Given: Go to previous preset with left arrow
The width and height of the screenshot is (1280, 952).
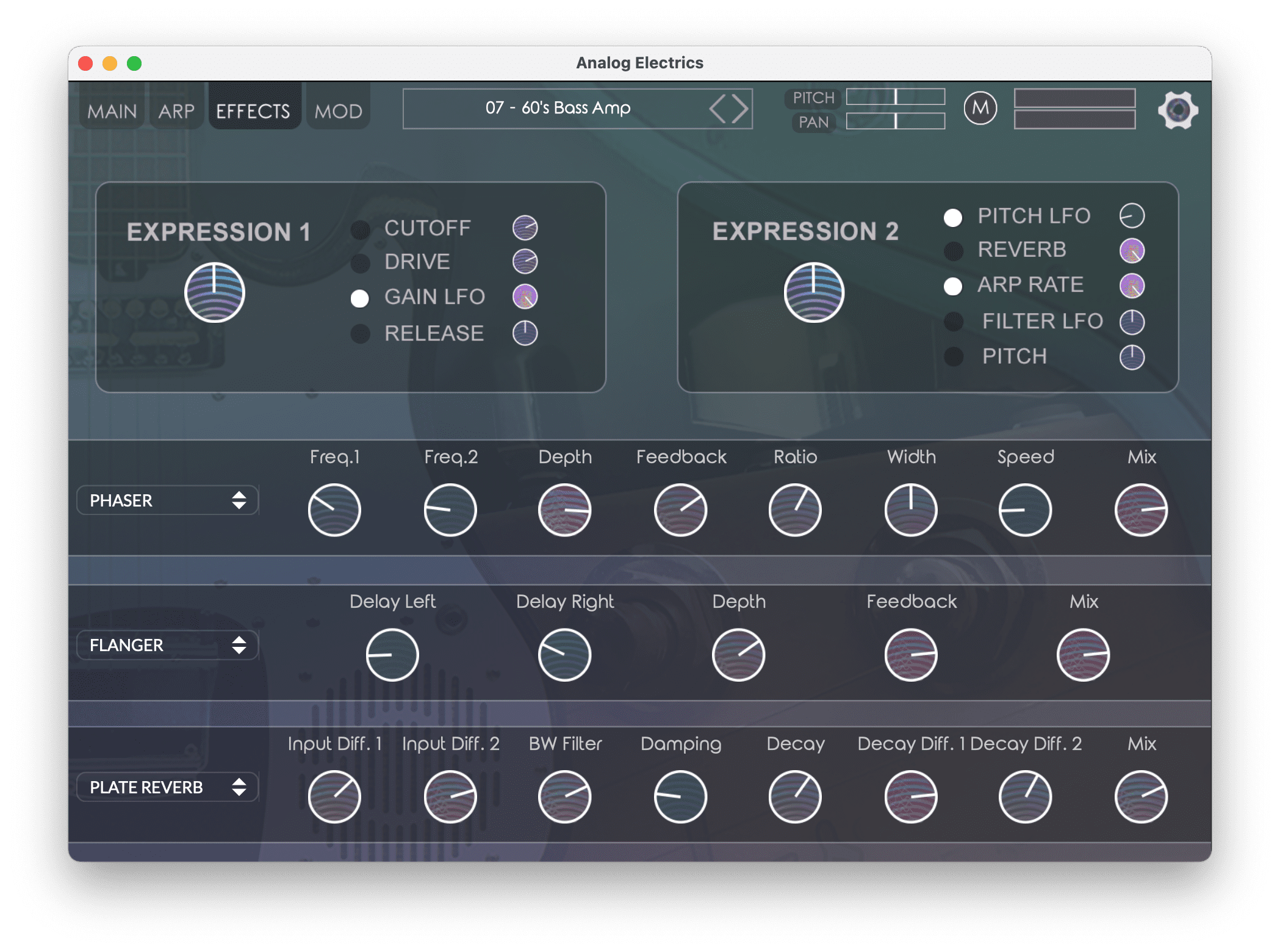Looking at the screenshot, I should click(x=717, y=109).
